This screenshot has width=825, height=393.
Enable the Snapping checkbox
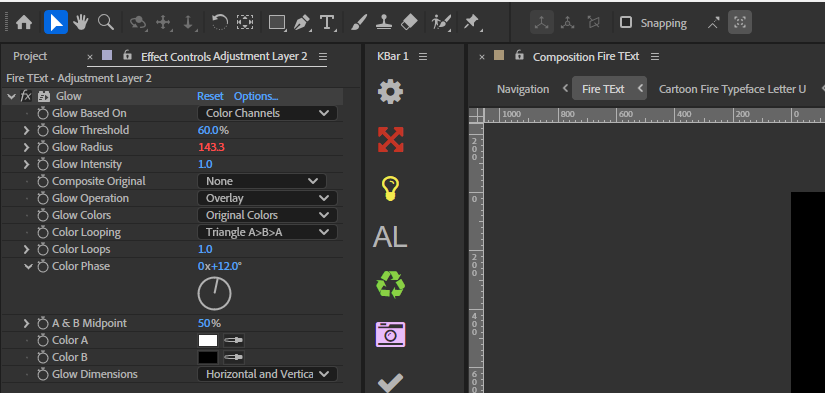pyautogui.click(x=626, y=23)
